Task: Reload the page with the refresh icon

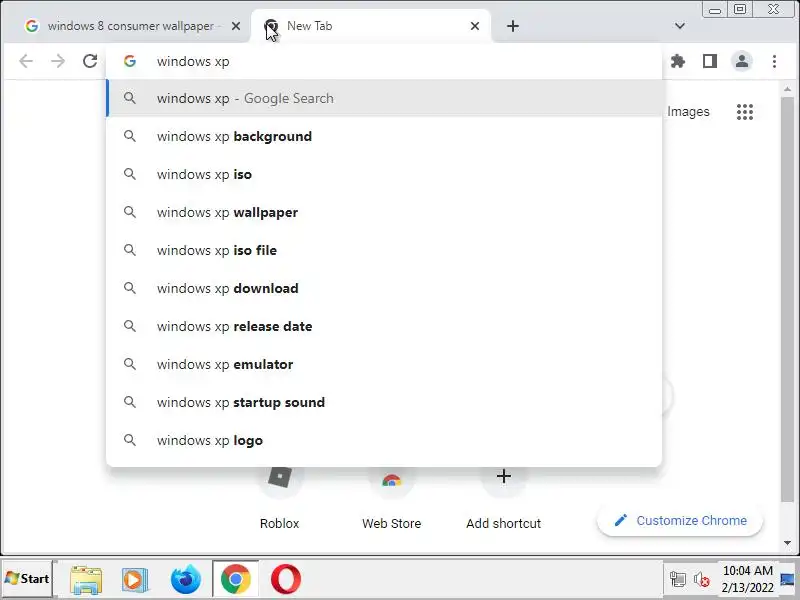Action: click(x=90, y=61)
